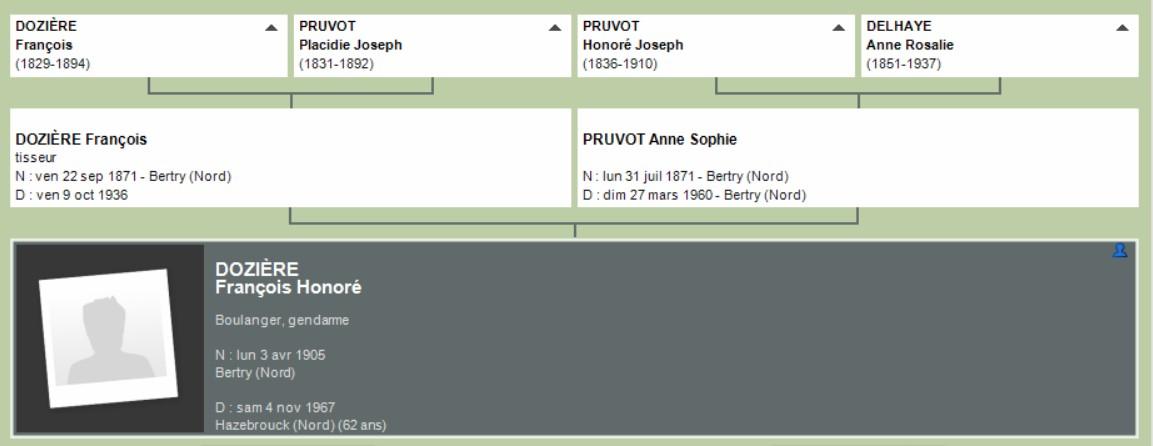Screen dimensions: 1153x446
Task: Expand ancestors above PRUVOT Honoré Joseph
Action: [838, 28]
